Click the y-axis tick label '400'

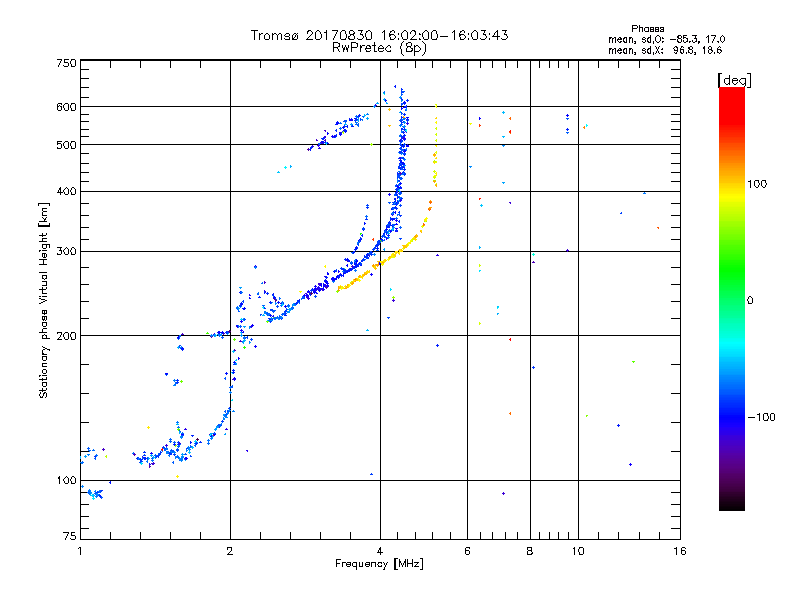pyautogui.click(x=66, y=191)
